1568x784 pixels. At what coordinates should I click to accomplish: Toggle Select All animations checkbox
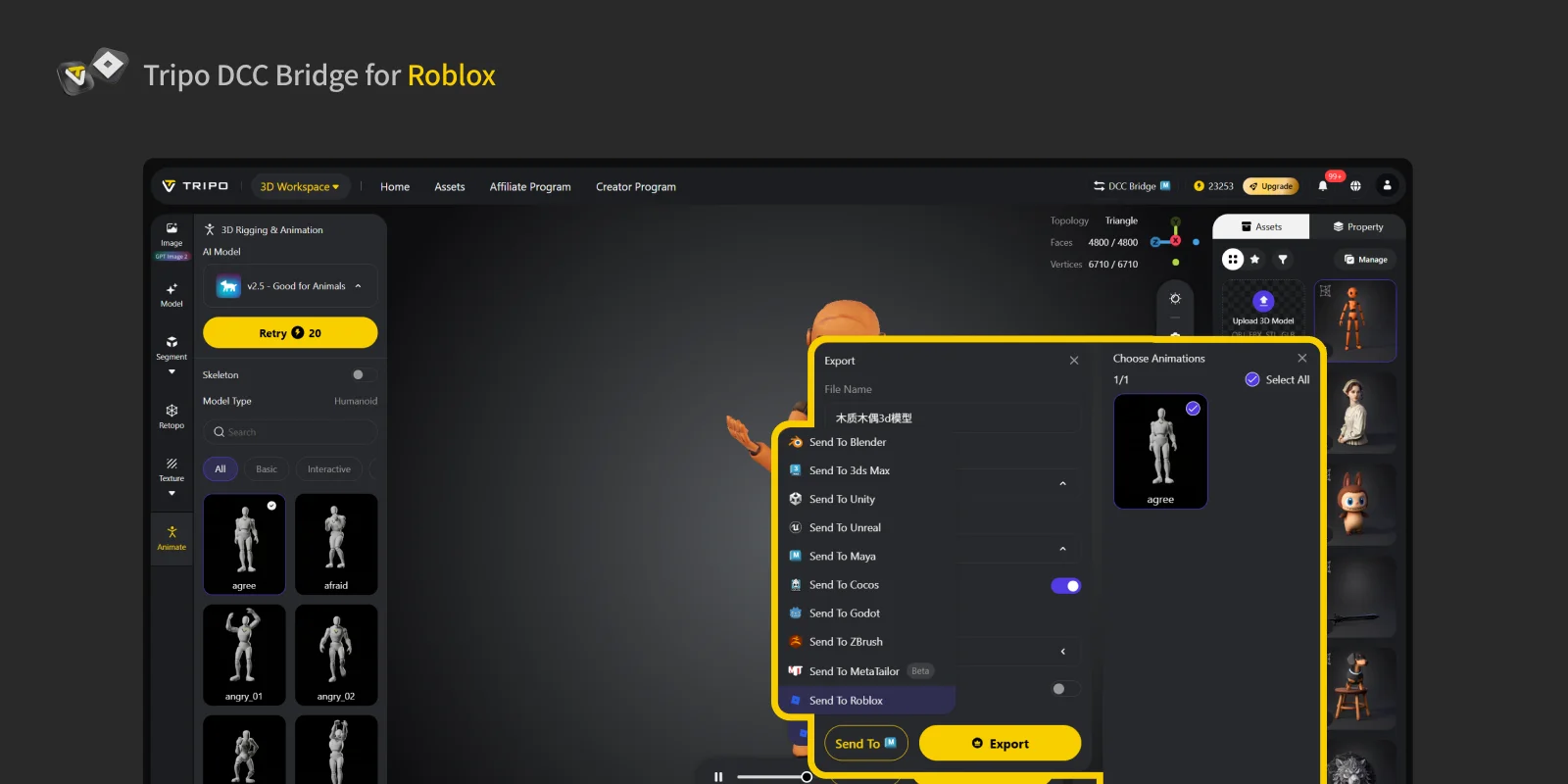pyautogui.click(x=1252, y=379)
